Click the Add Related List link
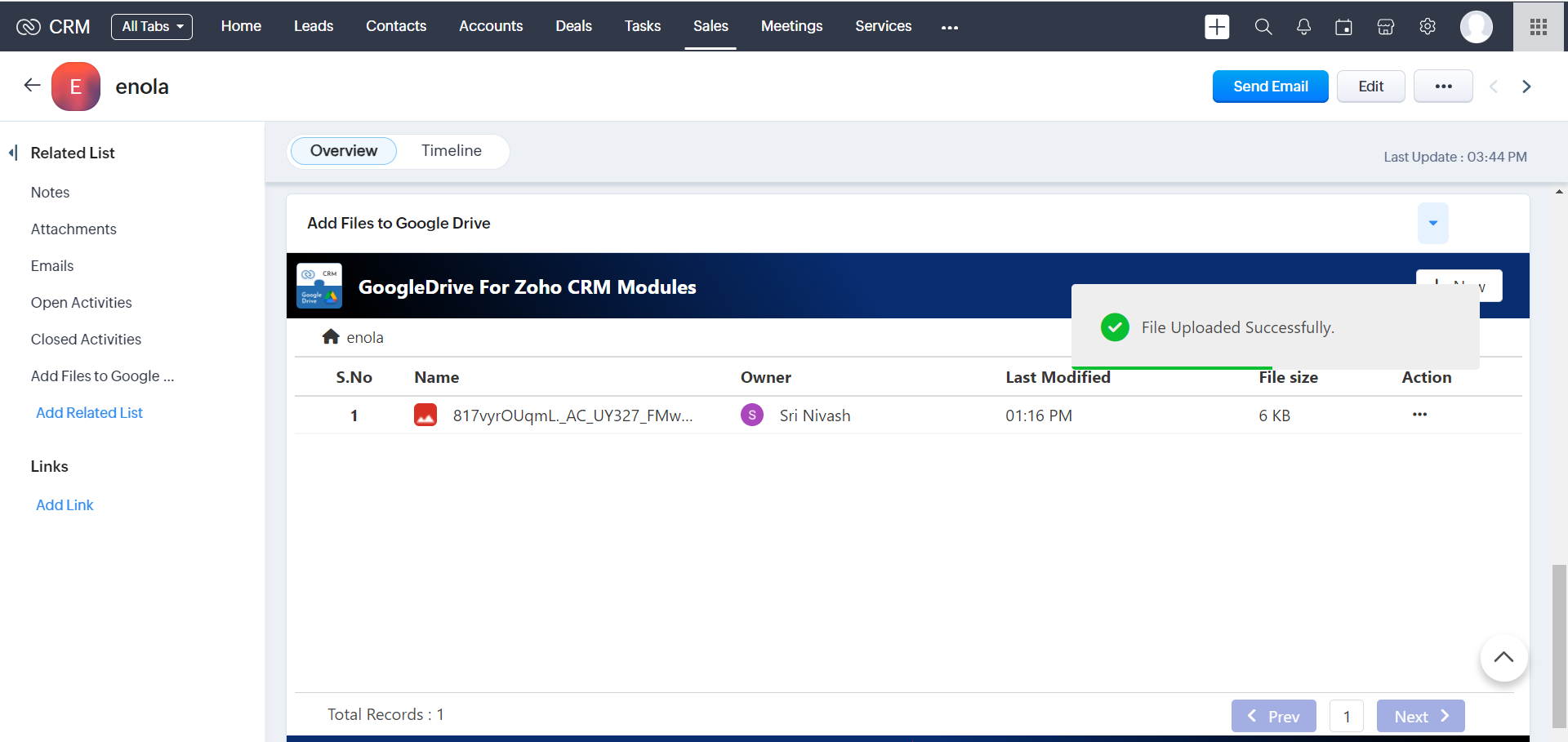 coord(89,413)
